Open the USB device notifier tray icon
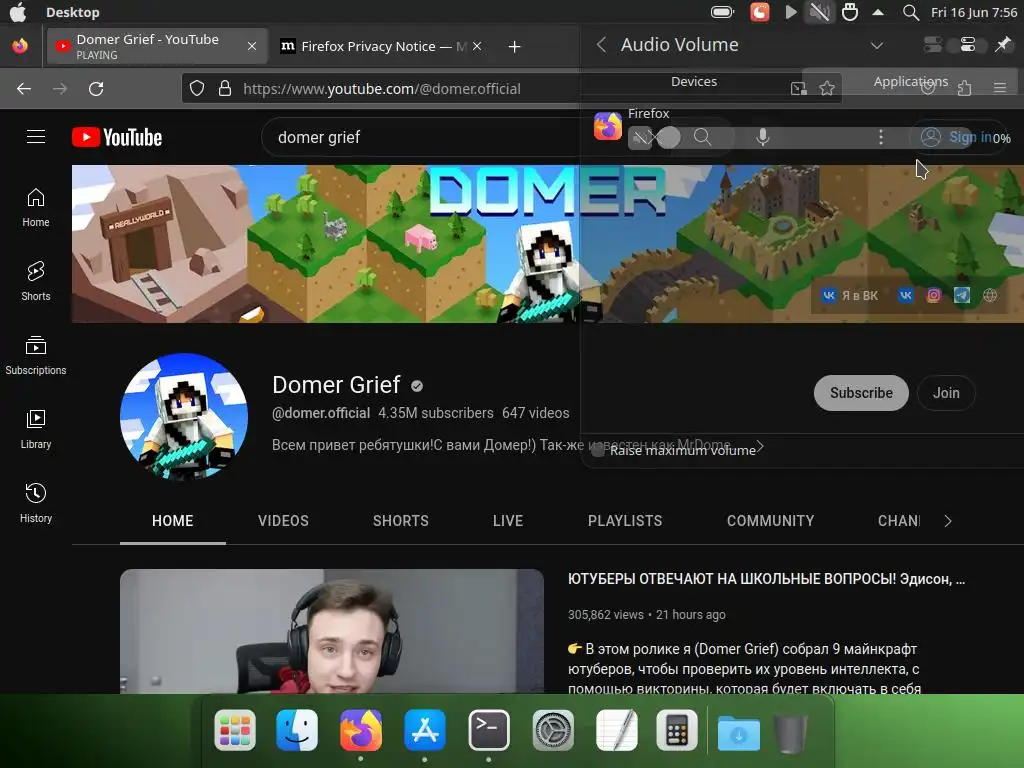Screen dimensions: 1024x768 coord(850,12)
